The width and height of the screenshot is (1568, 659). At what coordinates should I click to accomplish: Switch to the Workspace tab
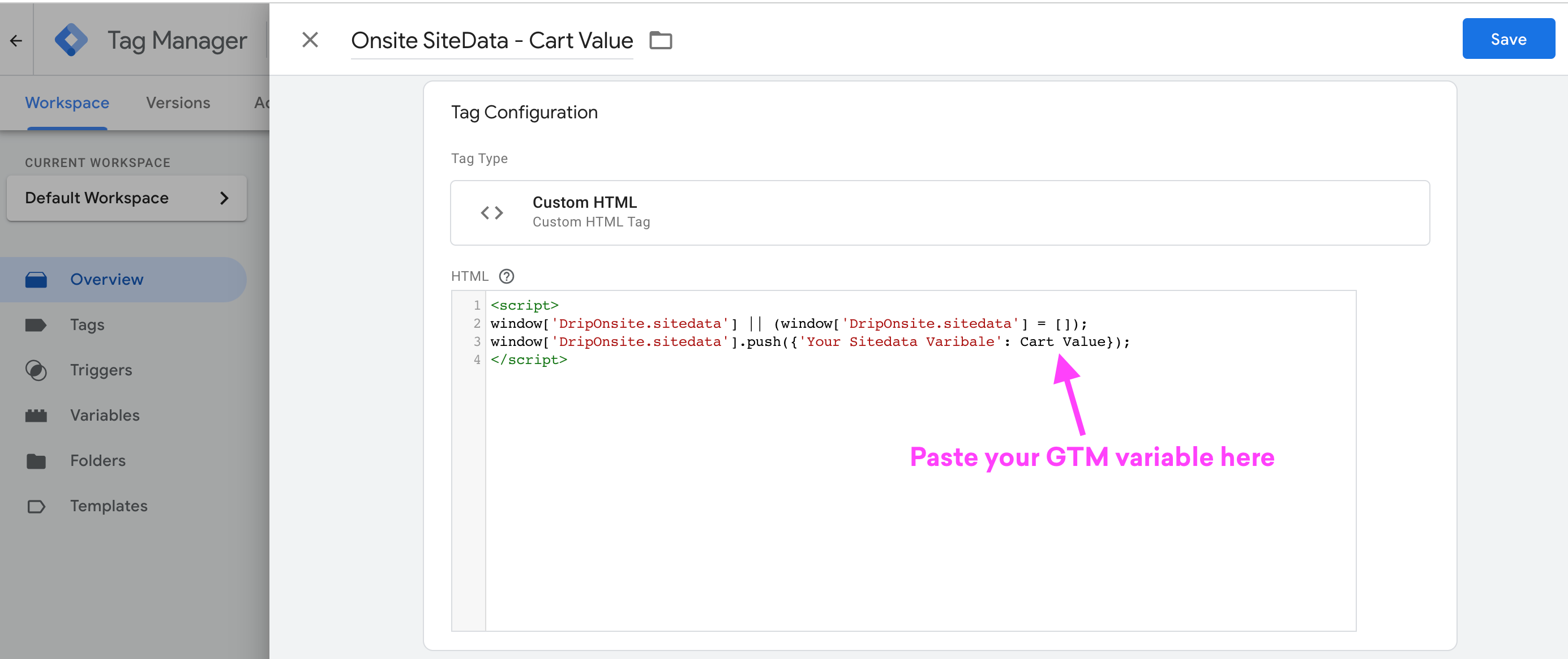67,103
